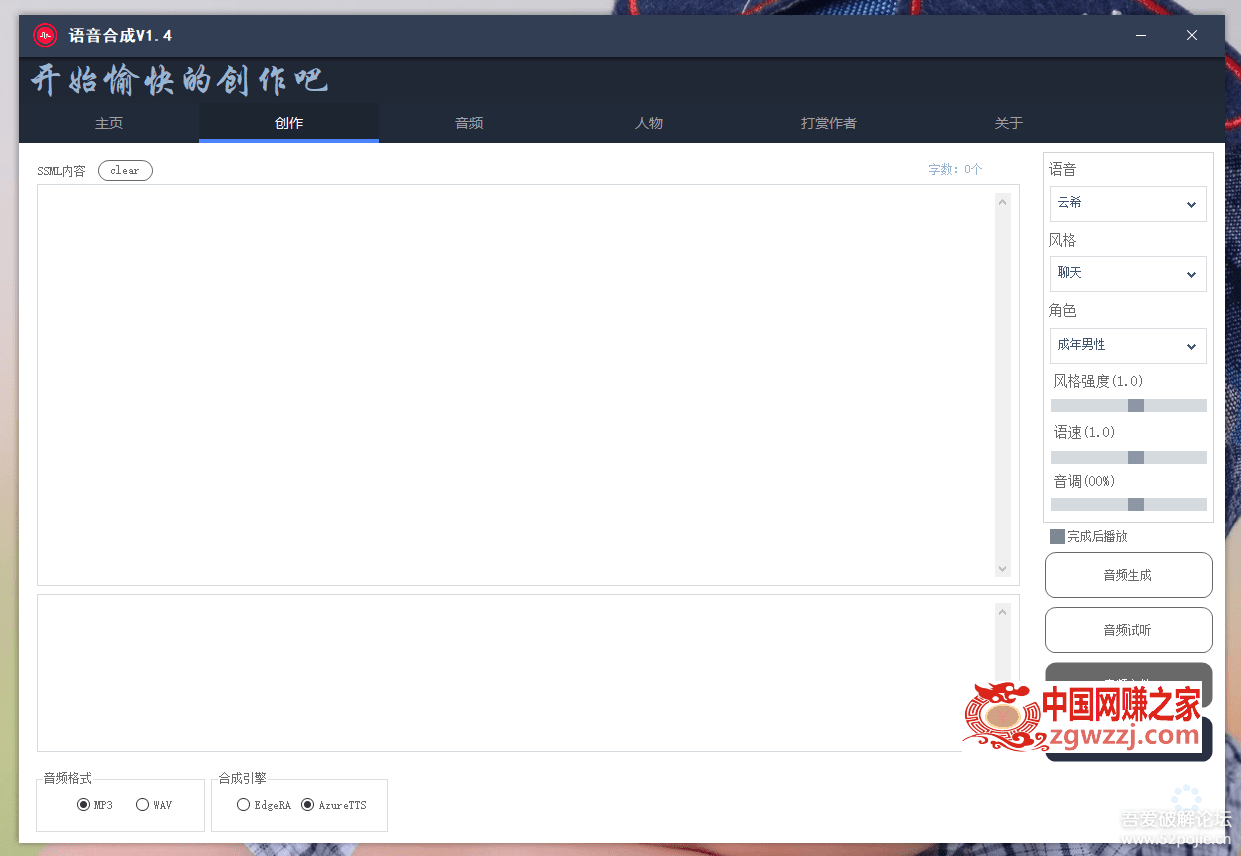The width and height of the screenshot is (1241, 856).
Task: Enable the 完成后播放 checkbox
Action: coord(1057,537)
